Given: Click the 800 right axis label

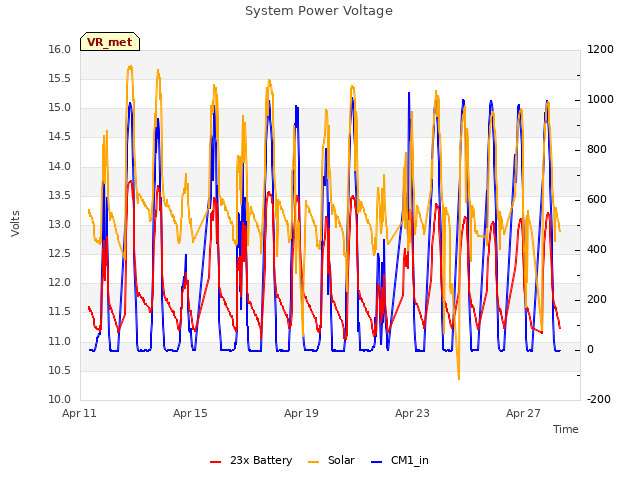Looking at the screenshot, I should [x=597, y=149].
